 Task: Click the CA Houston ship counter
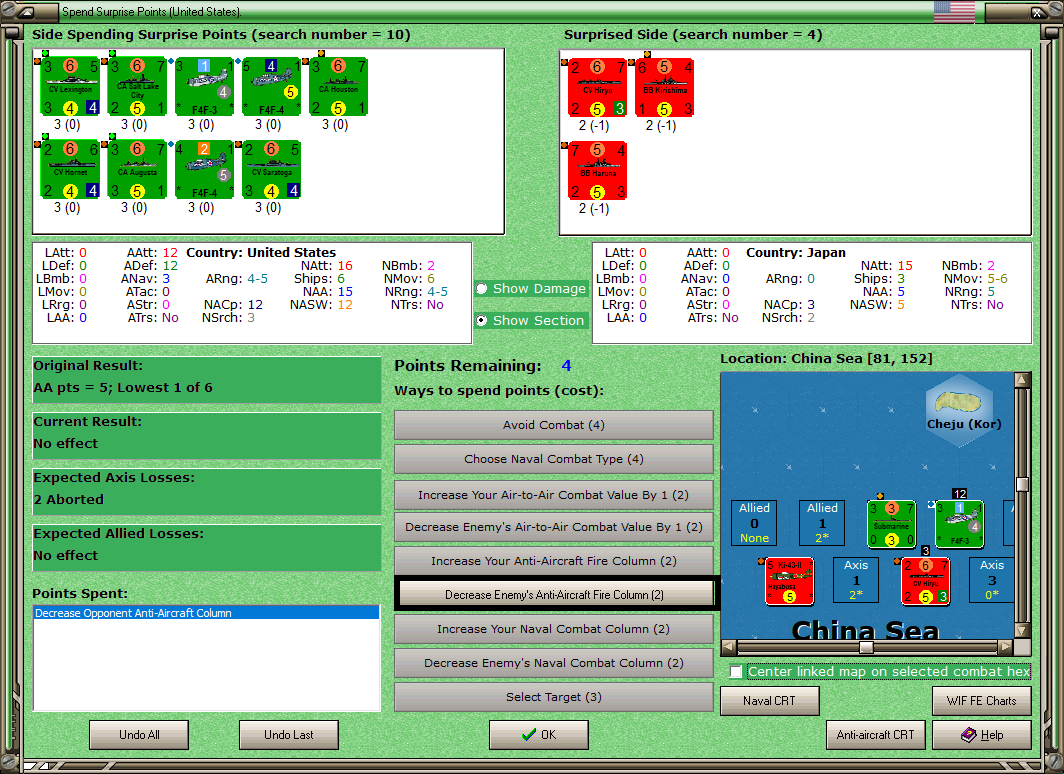coord(339,87)
